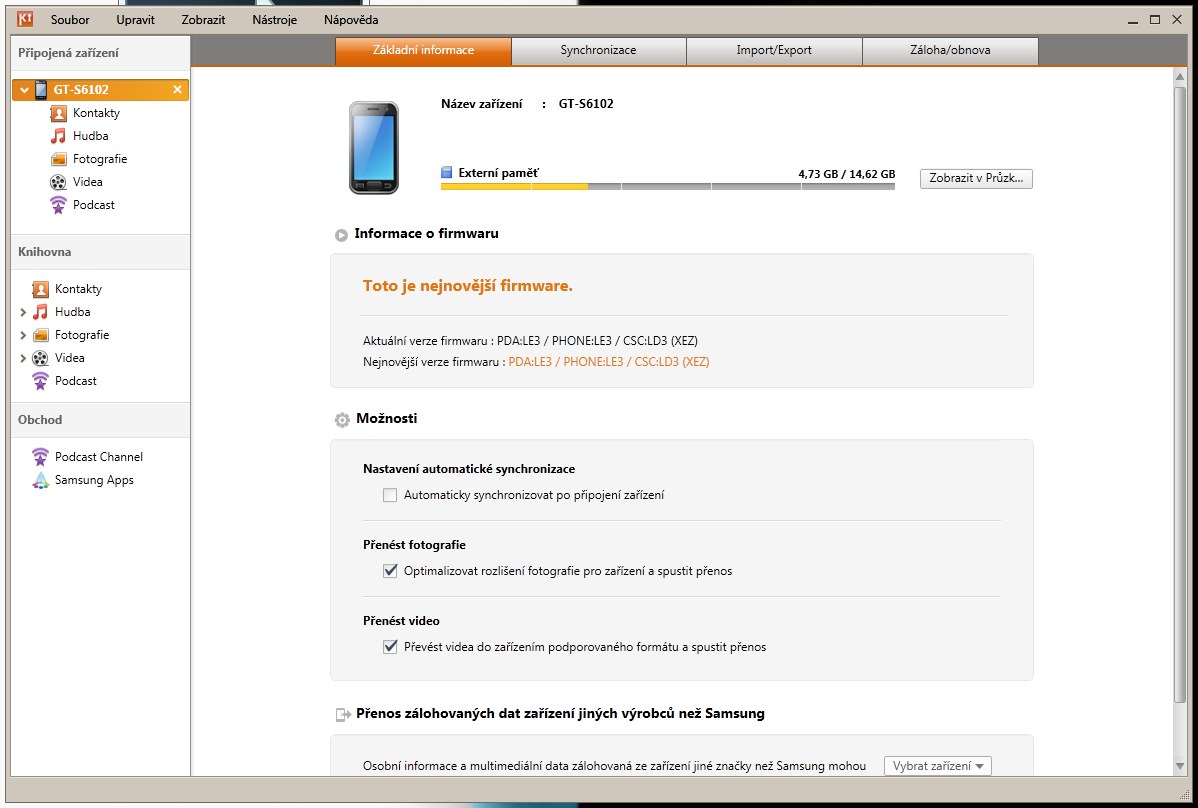Click the 4,73 GB / 14,62 GB value
Screen dimensions: 1198x808
point(847,174)
